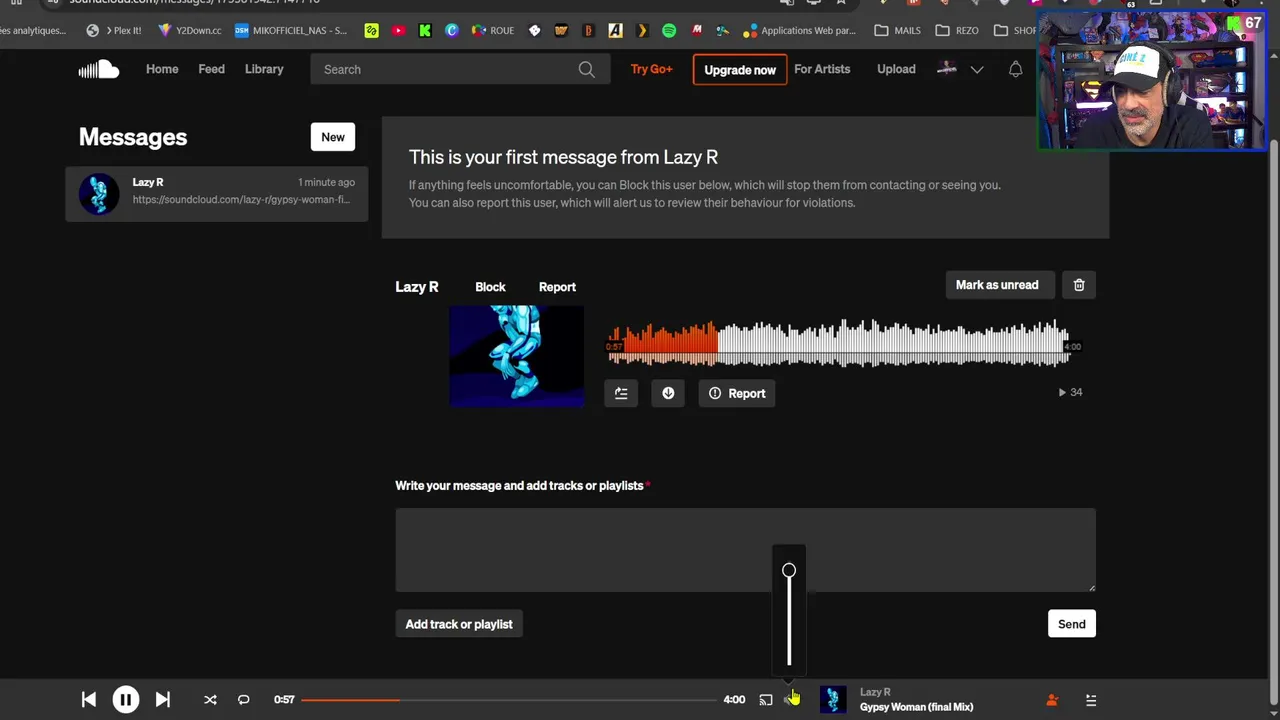Start a New message
Viewport: 1280px width, 720px height.
333,137
